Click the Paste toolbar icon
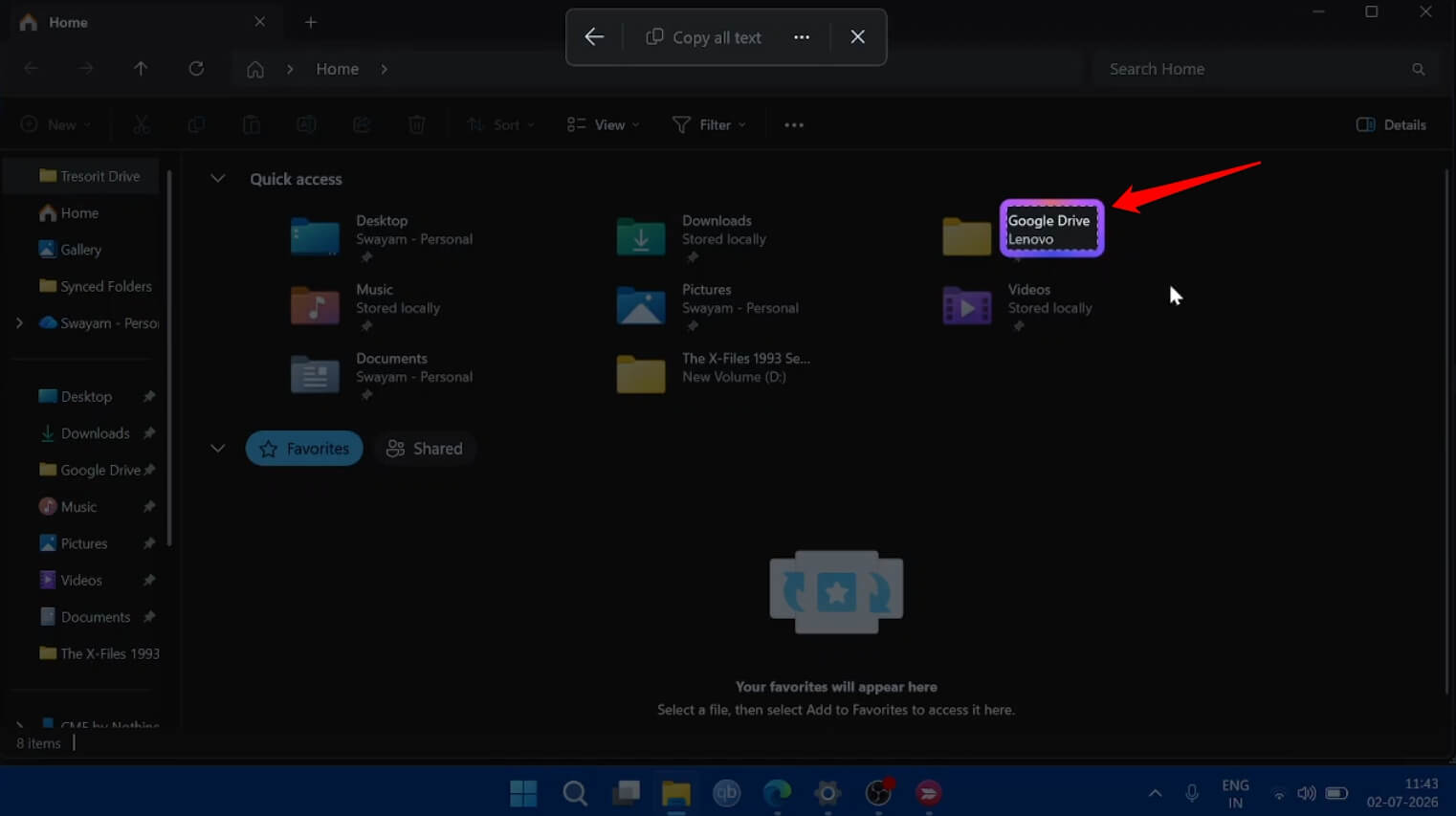The width and height of the screenshot is (1456, 816). [x=251, y=124]
